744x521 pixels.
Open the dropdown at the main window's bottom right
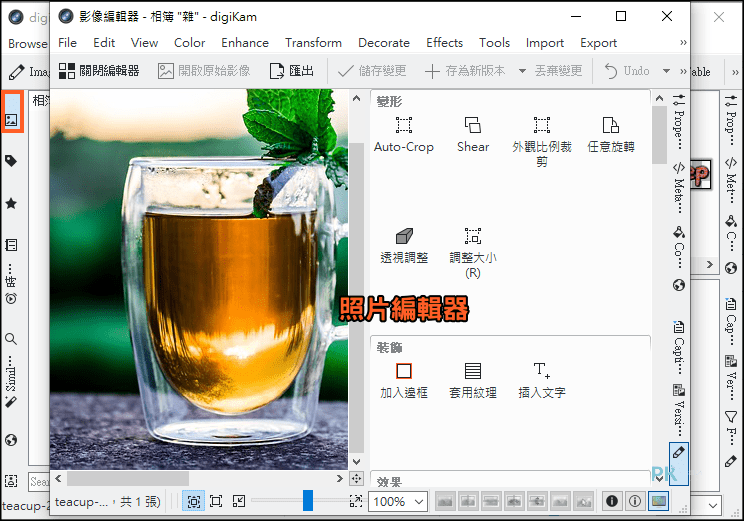(713, 506)
